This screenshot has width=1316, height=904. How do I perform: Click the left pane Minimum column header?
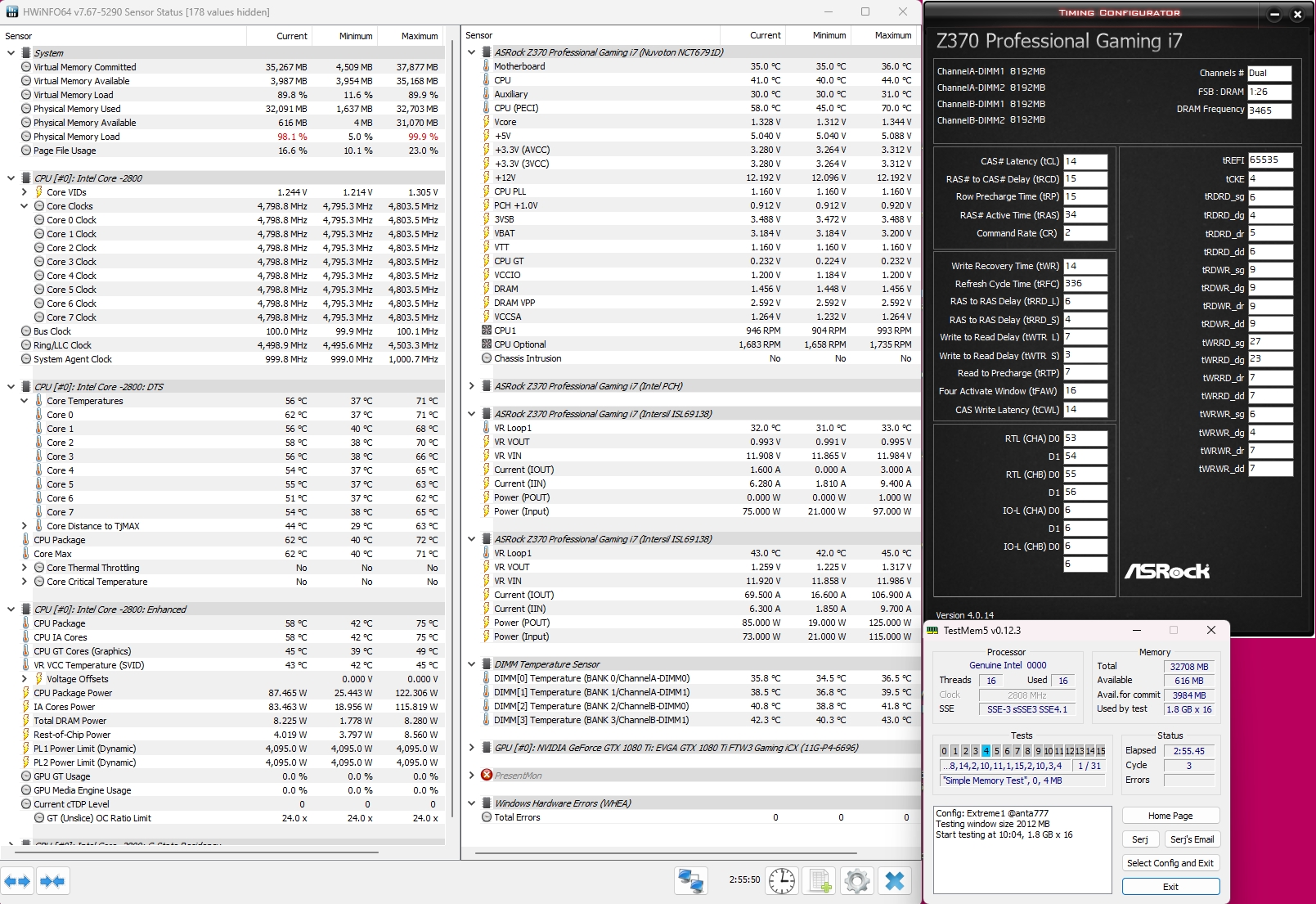click(346, 36)
